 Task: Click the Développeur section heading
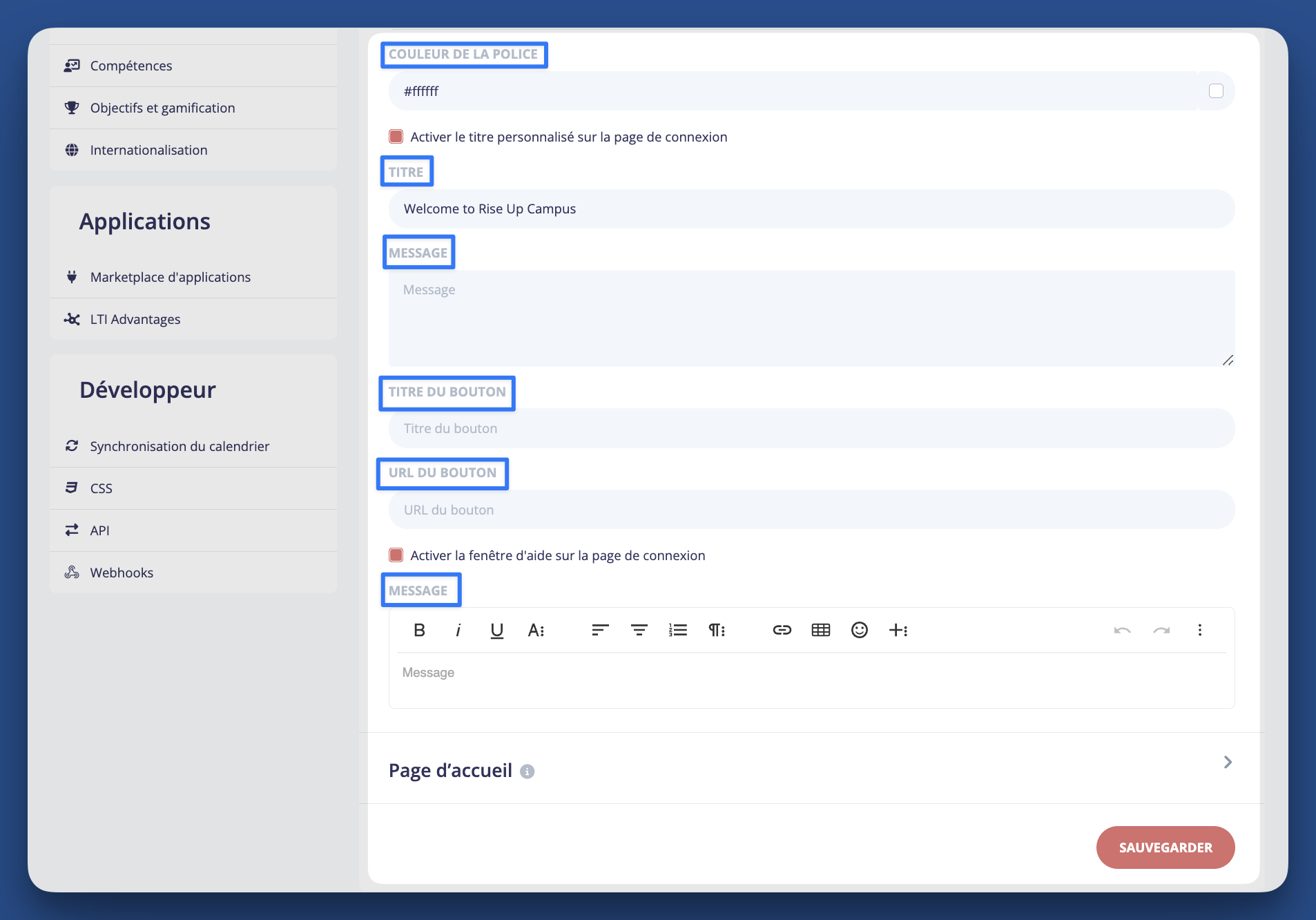point(148,390)
